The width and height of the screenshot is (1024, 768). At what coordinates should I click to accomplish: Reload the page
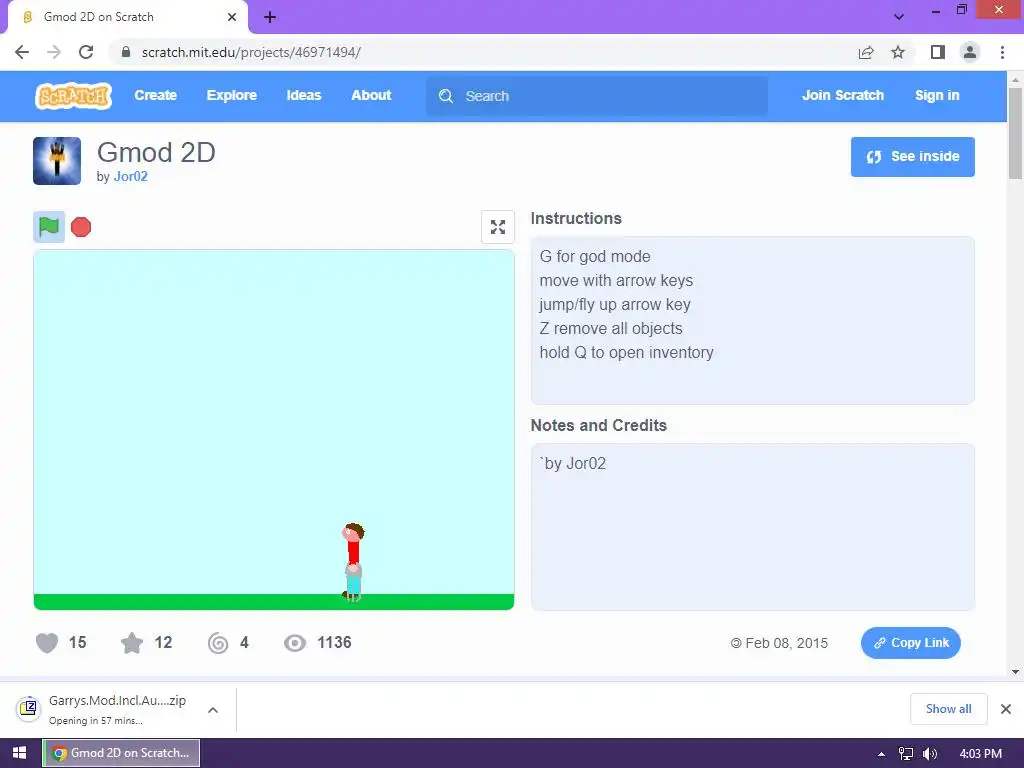tap(86, 52)
